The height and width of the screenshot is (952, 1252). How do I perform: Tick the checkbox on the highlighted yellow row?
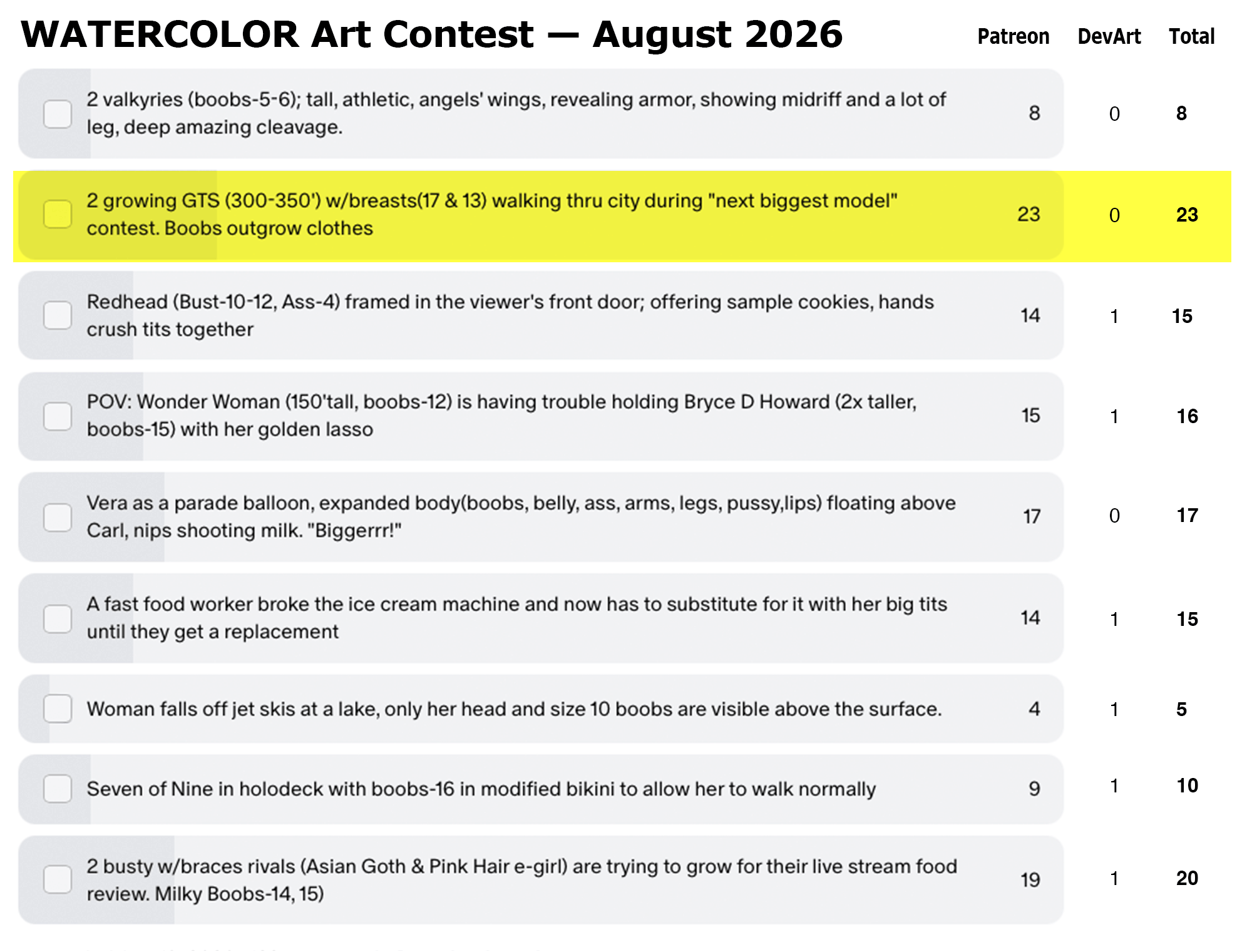pyautogui.click(x=58, y=215)
